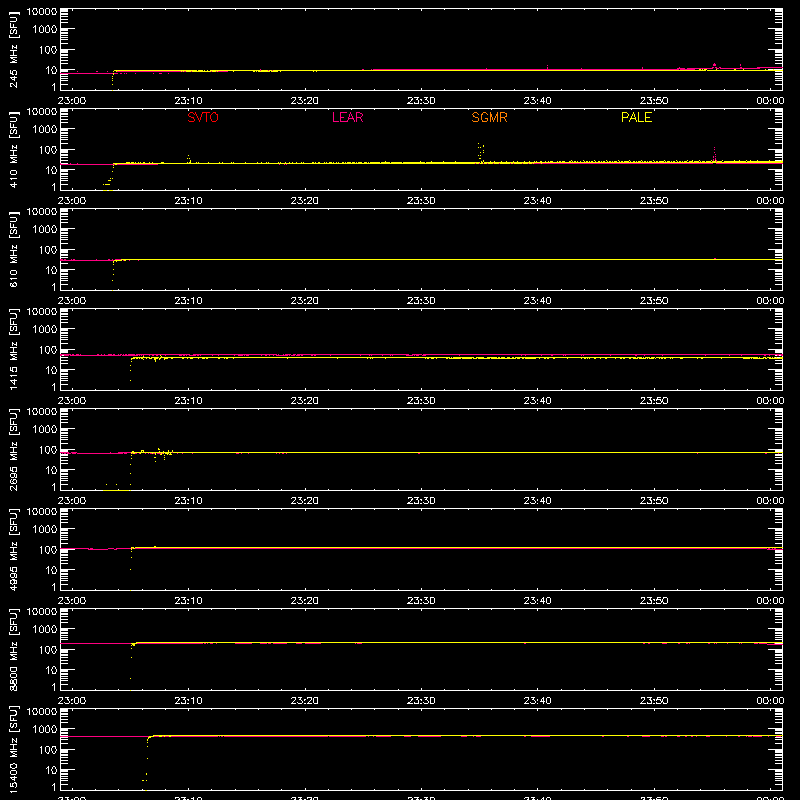800x800 pixels.
Task: Click the 1000 tick of 410 MHz panel
Action: pos(45,129)
